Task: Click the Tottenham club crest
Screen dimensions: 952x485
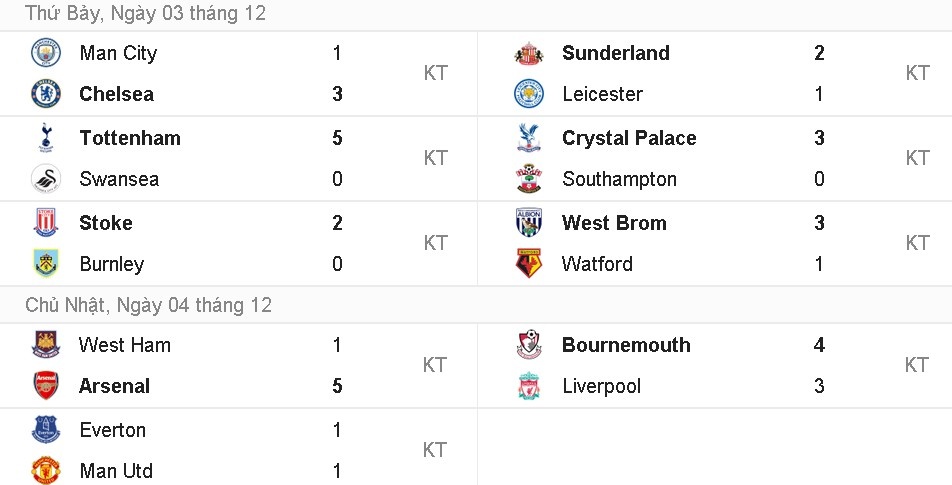Action: tap(46, 138)
